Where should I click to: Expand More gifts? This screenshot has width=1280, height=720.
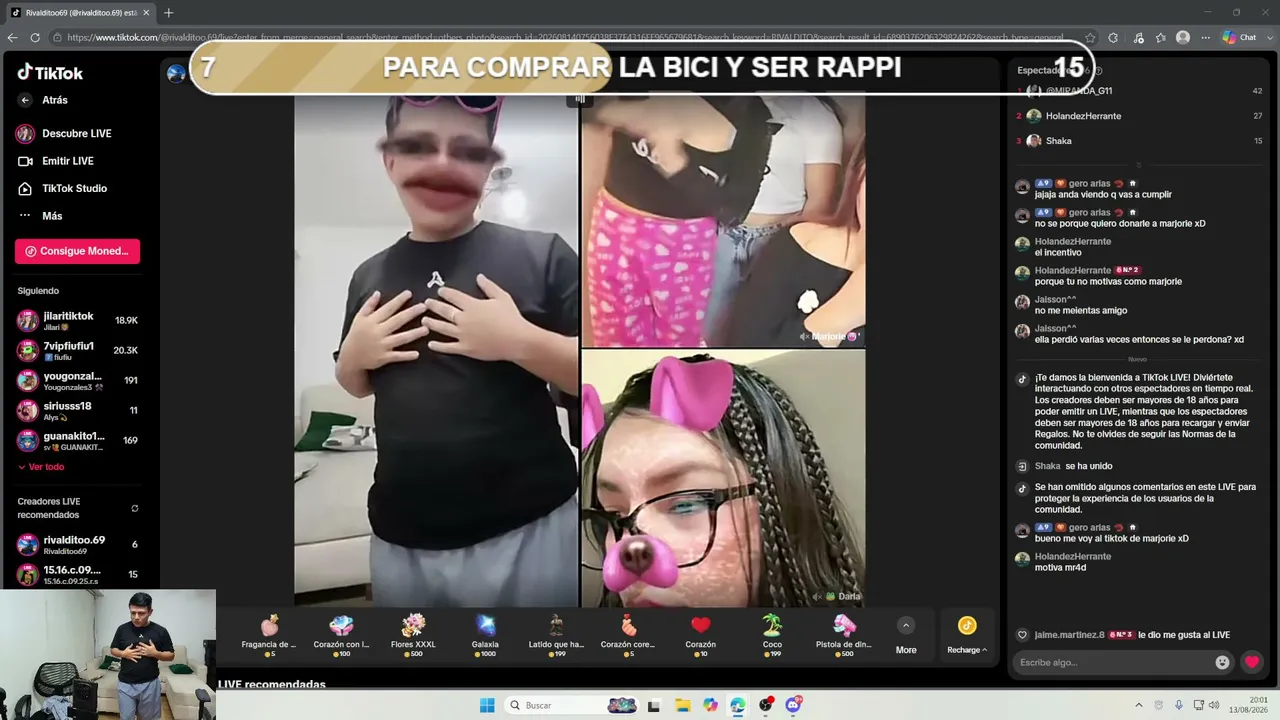tap(906, 635)
